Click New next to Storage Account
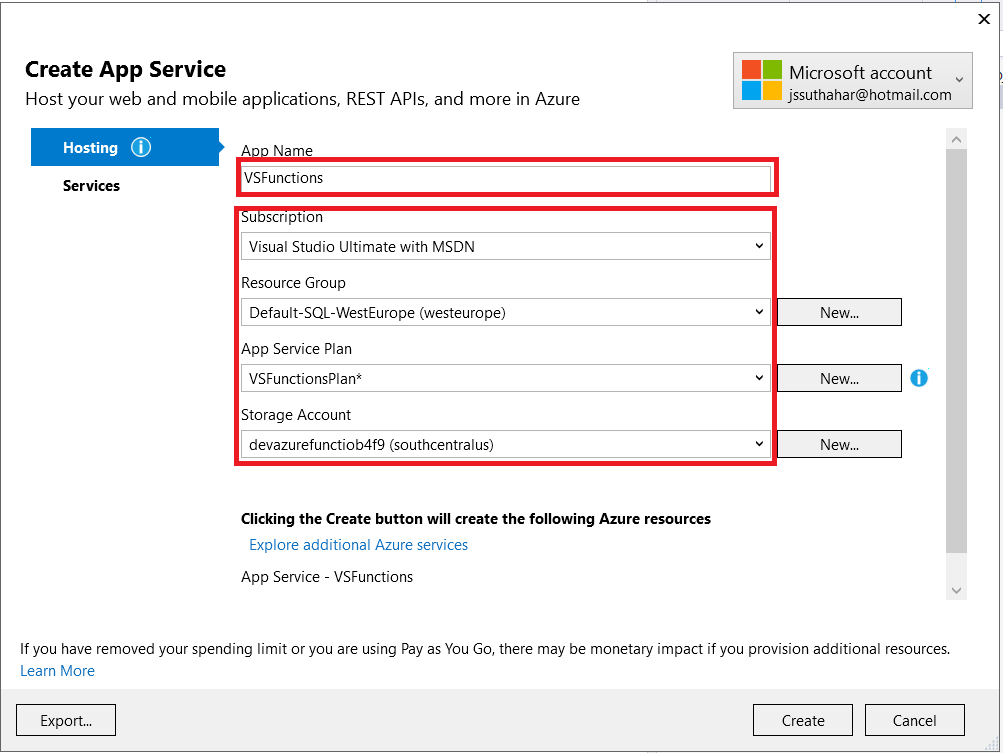Image resolution: width=1003 pixels, height=753 pixels. [839, 444]
